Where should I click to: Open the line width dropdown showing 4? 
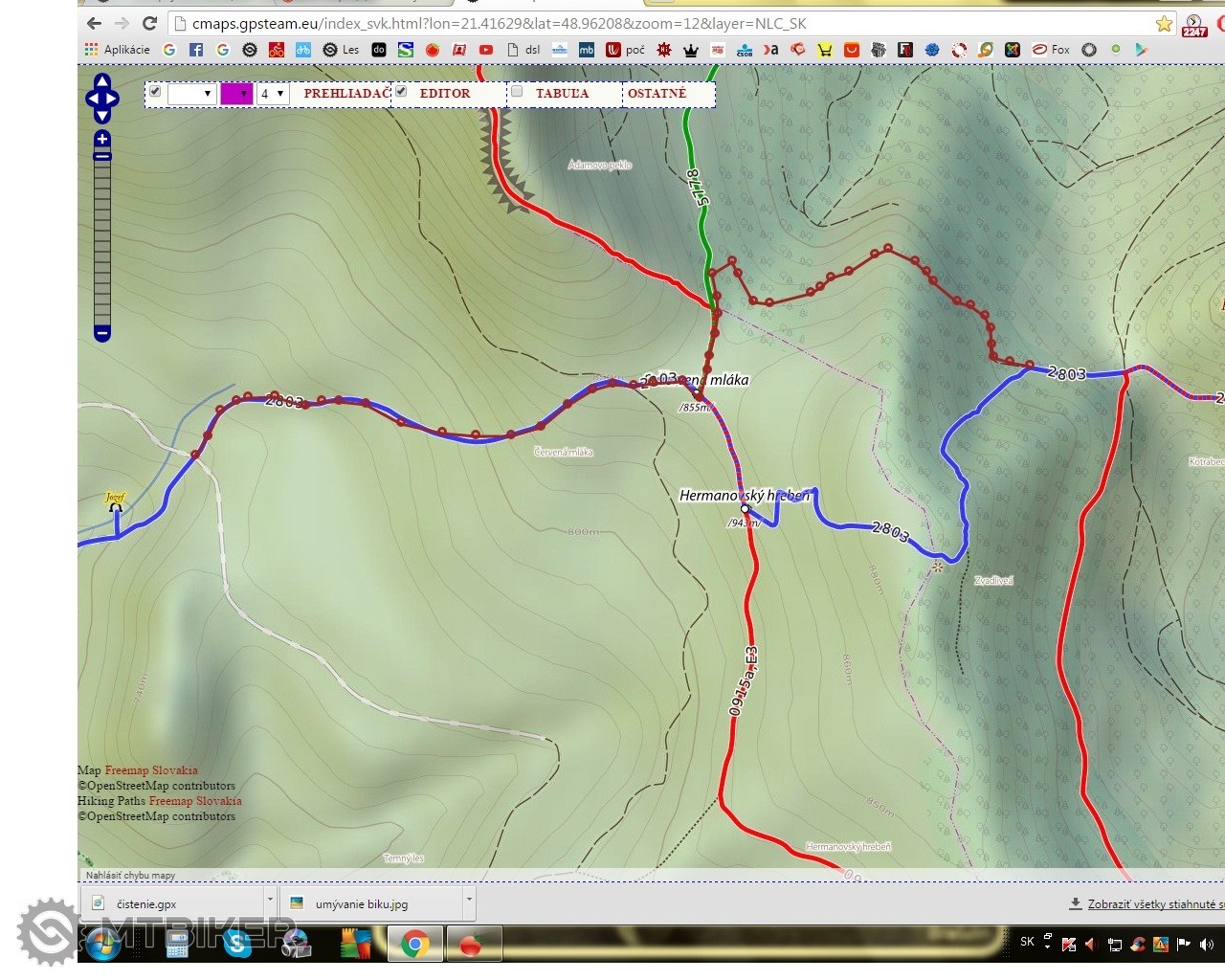273,94
